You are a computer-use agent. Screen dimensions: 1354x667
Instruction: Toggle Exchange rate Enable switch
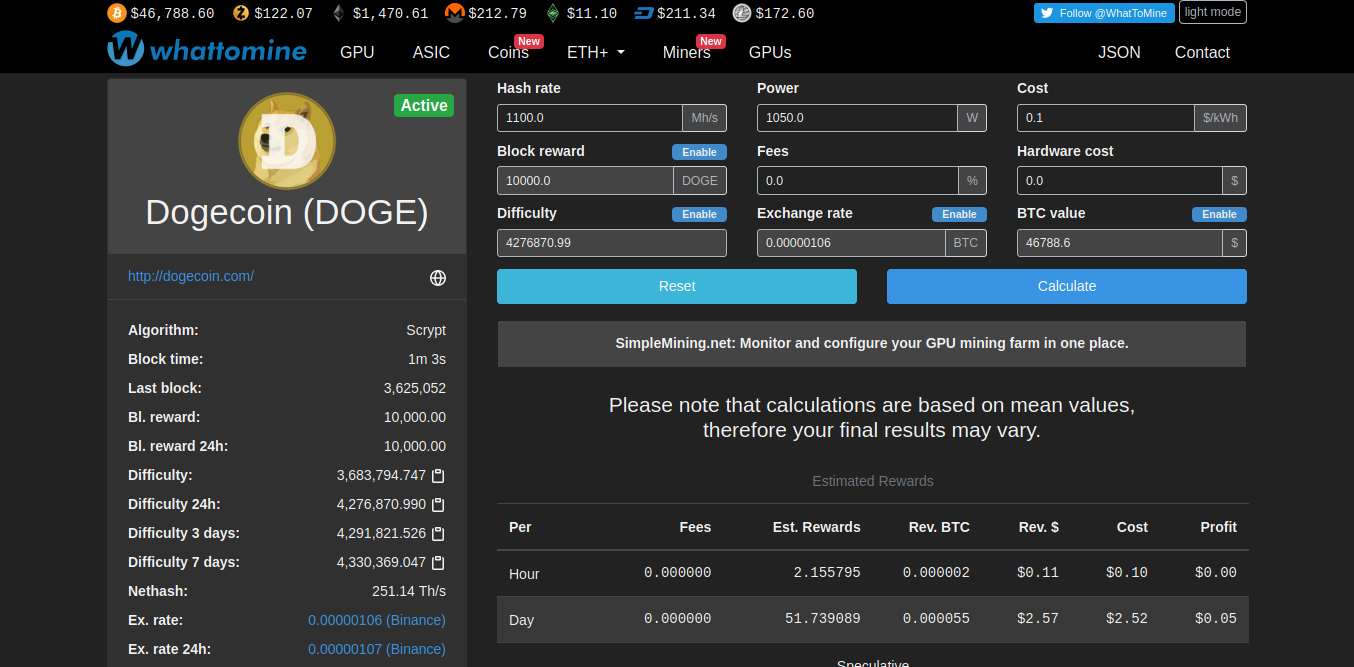click(x=959, y=214)
